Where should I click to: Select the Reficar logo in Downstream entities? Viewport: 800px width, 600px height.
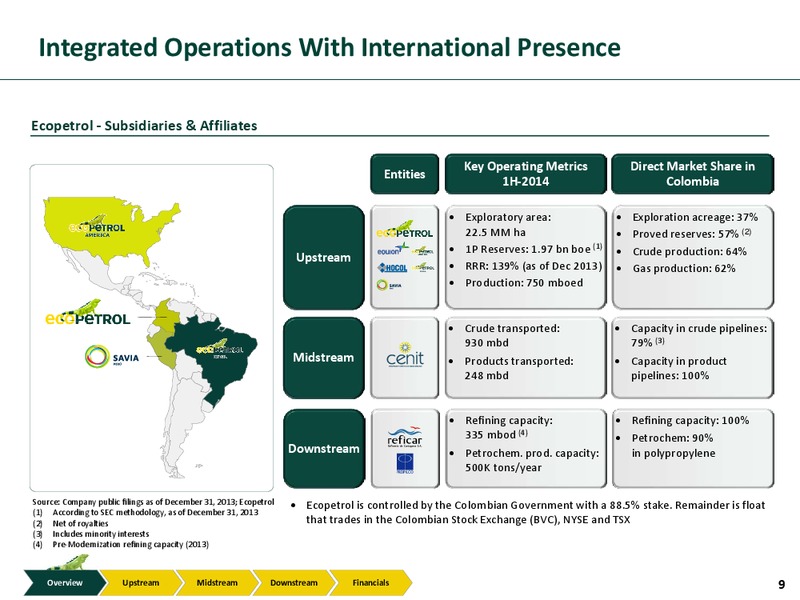[x=405, y=437]
